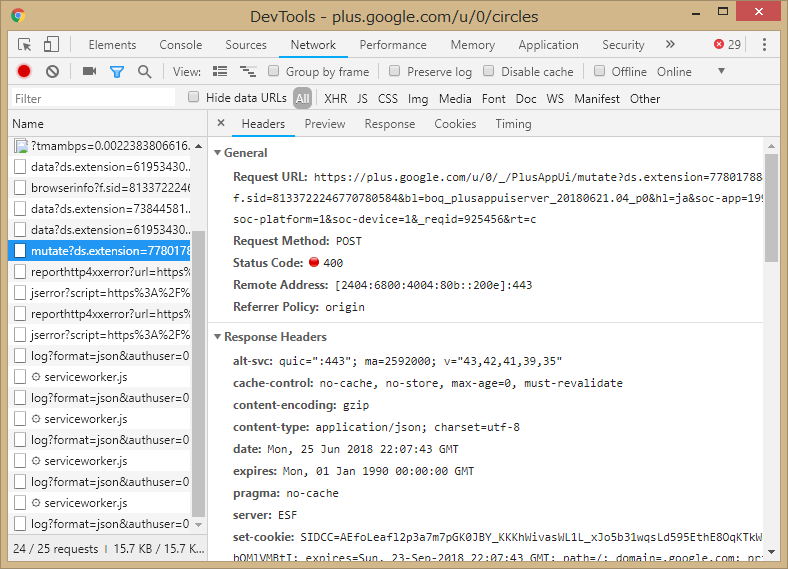
Task: Open network search with magnifier icon
Action: [x=145, y=71]
